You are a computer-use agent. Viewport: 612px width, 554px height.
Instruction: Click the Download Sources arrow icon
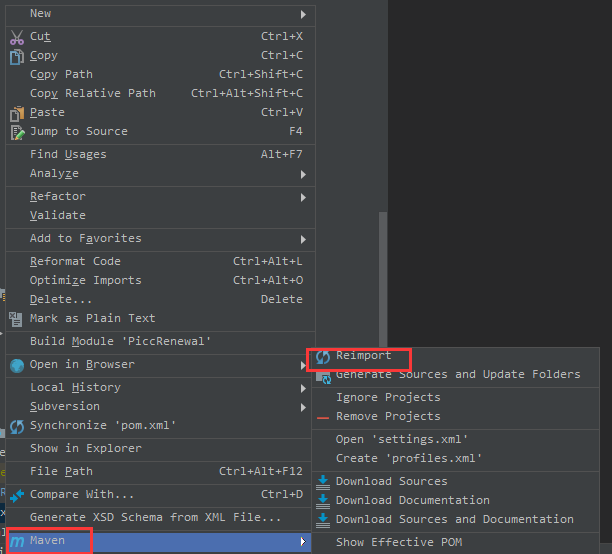tap(323, 482)
